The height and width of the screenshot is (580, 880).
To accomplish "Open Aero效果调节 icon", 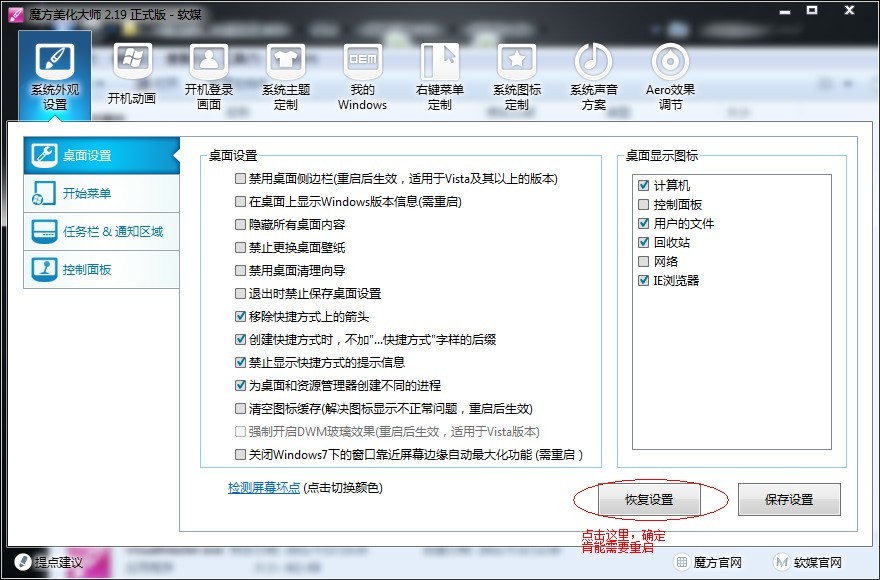I will (670, 62).
